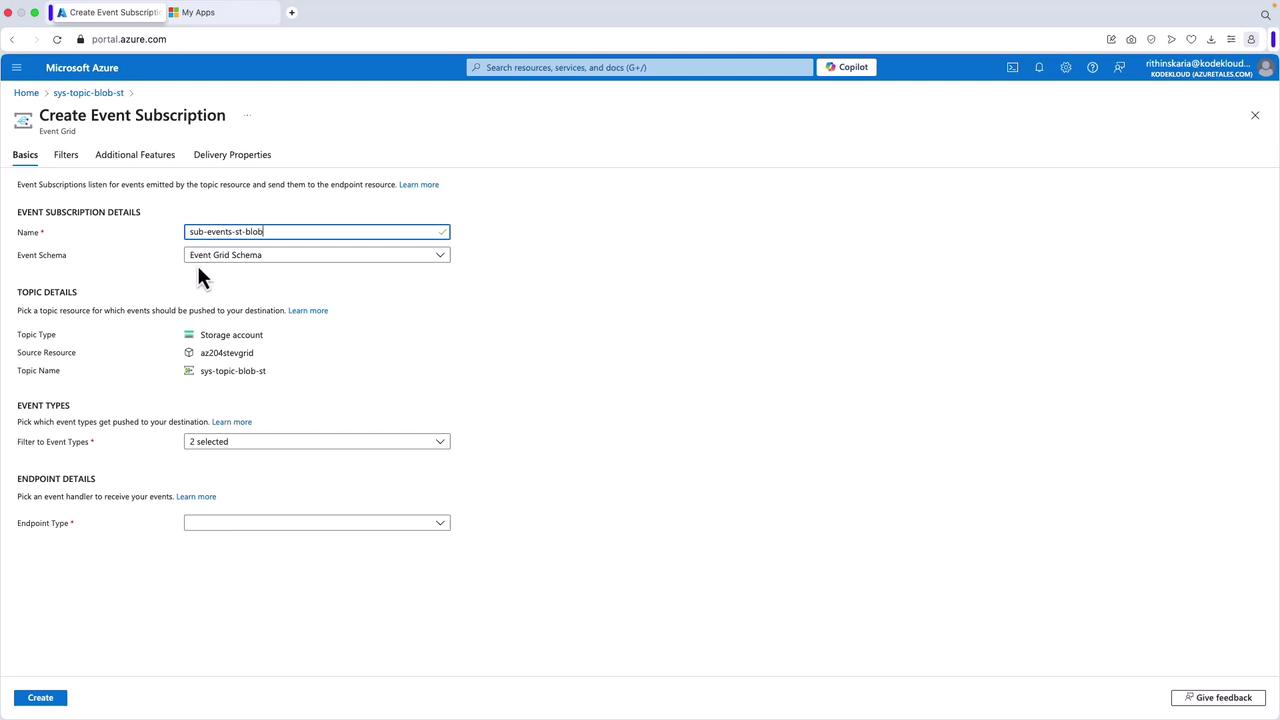This screenshot has width=1280, height=720.
Task: Switch to the Delivery Properties tab
Action: [x=232, y=155]
